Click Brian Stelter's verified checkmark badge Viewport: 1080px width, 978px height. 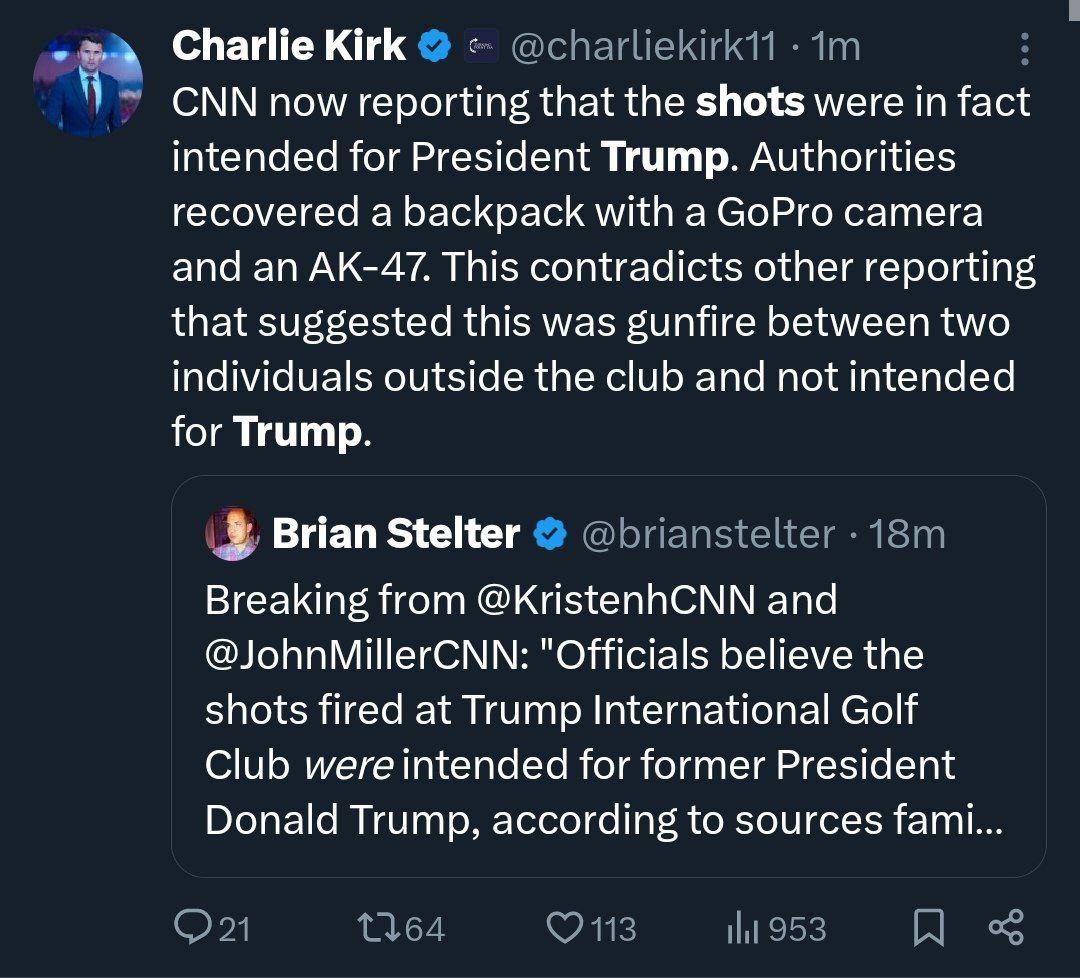pyautogui.click(x=549, y=534)
